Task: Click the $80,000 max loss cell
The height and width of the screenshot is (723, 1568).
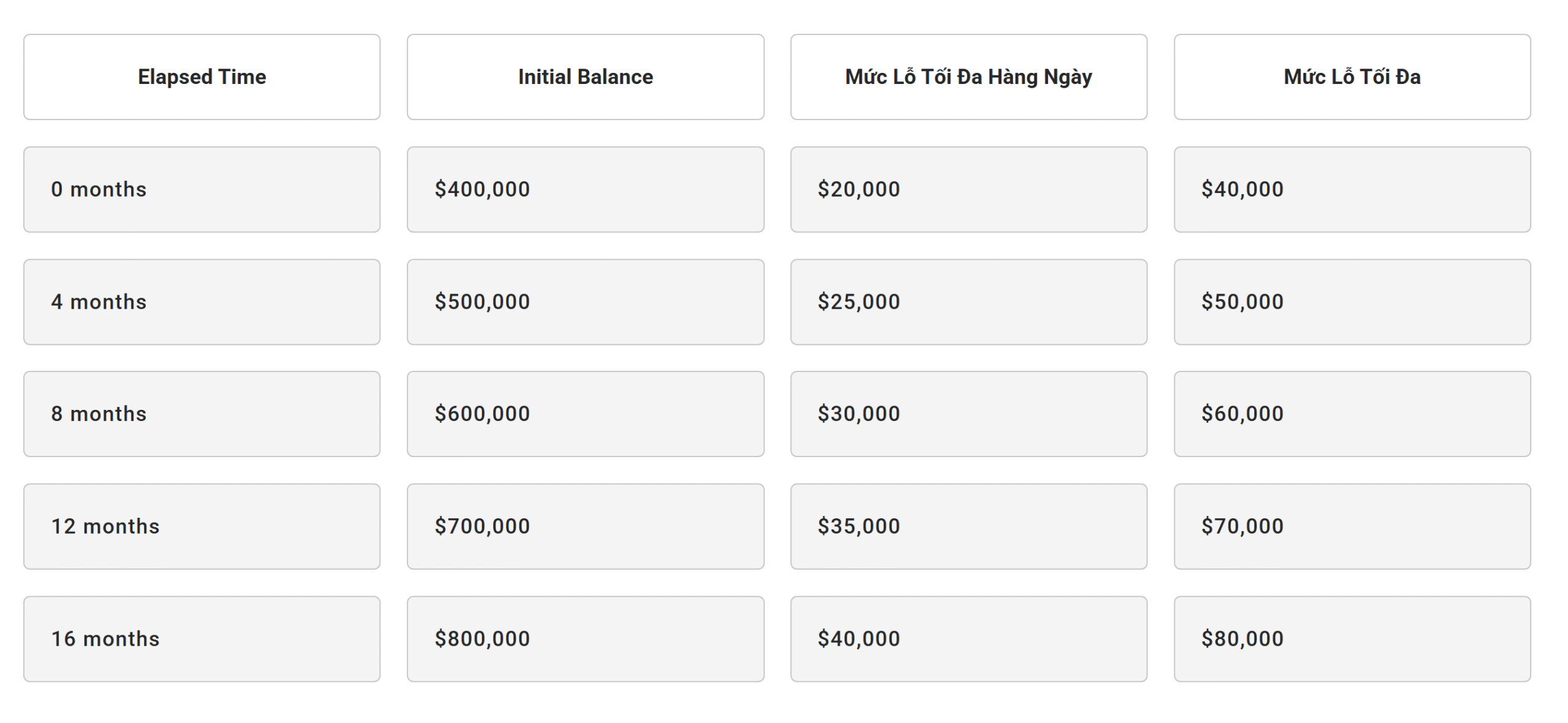Action: (1352, 638)
